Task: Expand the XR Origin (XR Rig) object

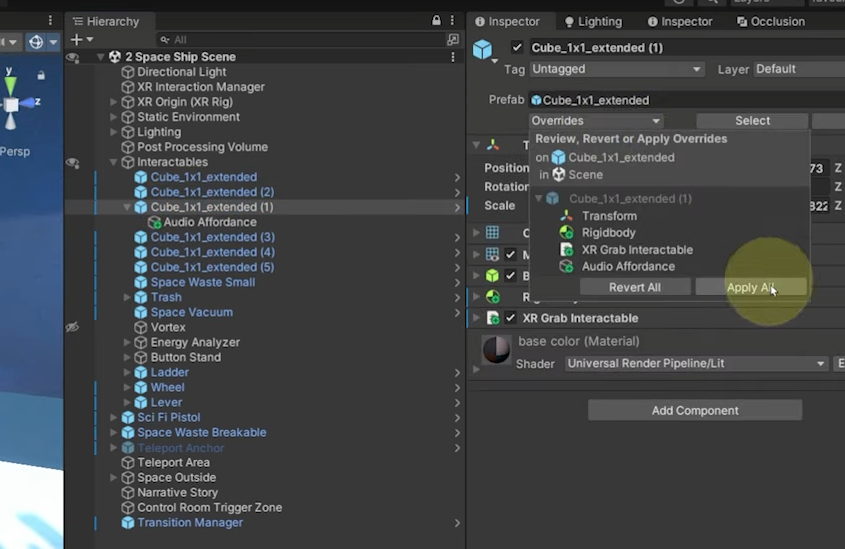Action: click(x=114, y=102)
